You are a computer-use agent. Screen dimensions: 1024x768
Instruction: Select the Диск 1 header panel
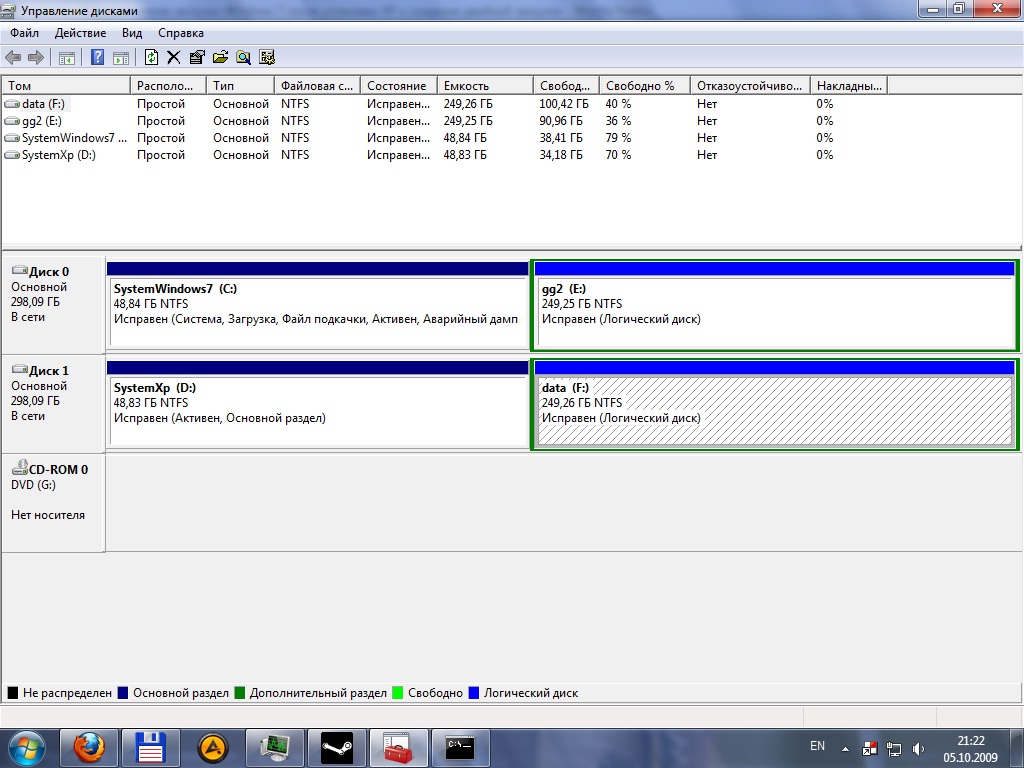pos(53,404)
